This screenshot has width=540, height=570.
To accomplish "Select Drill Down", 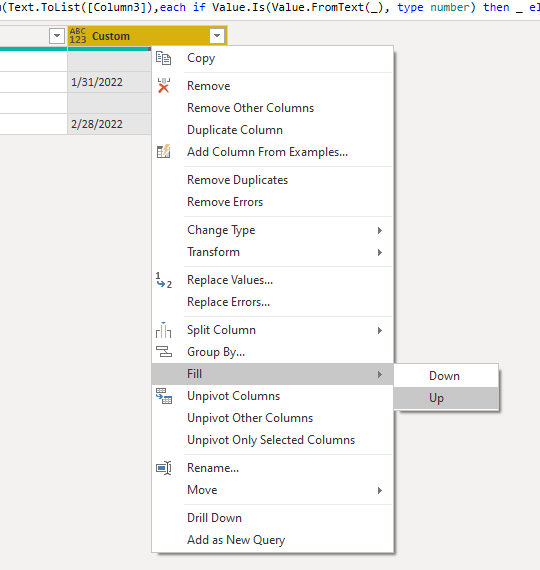I will pyautogui.click(x=272, y=518).
